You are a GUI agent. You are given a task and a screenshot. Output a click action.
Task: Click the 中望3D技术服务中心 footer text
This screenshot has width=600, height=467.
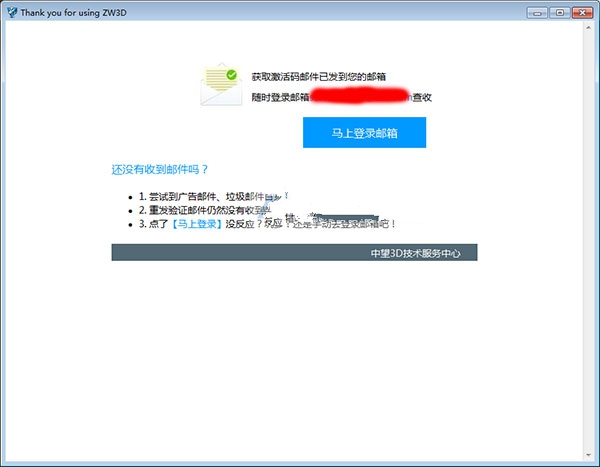[416, 253]
